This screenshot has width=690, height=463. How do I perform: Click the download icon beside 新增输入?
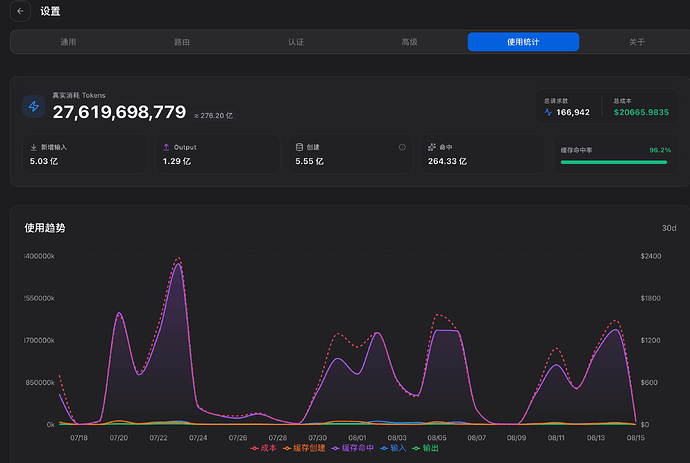tap(33, 147)
